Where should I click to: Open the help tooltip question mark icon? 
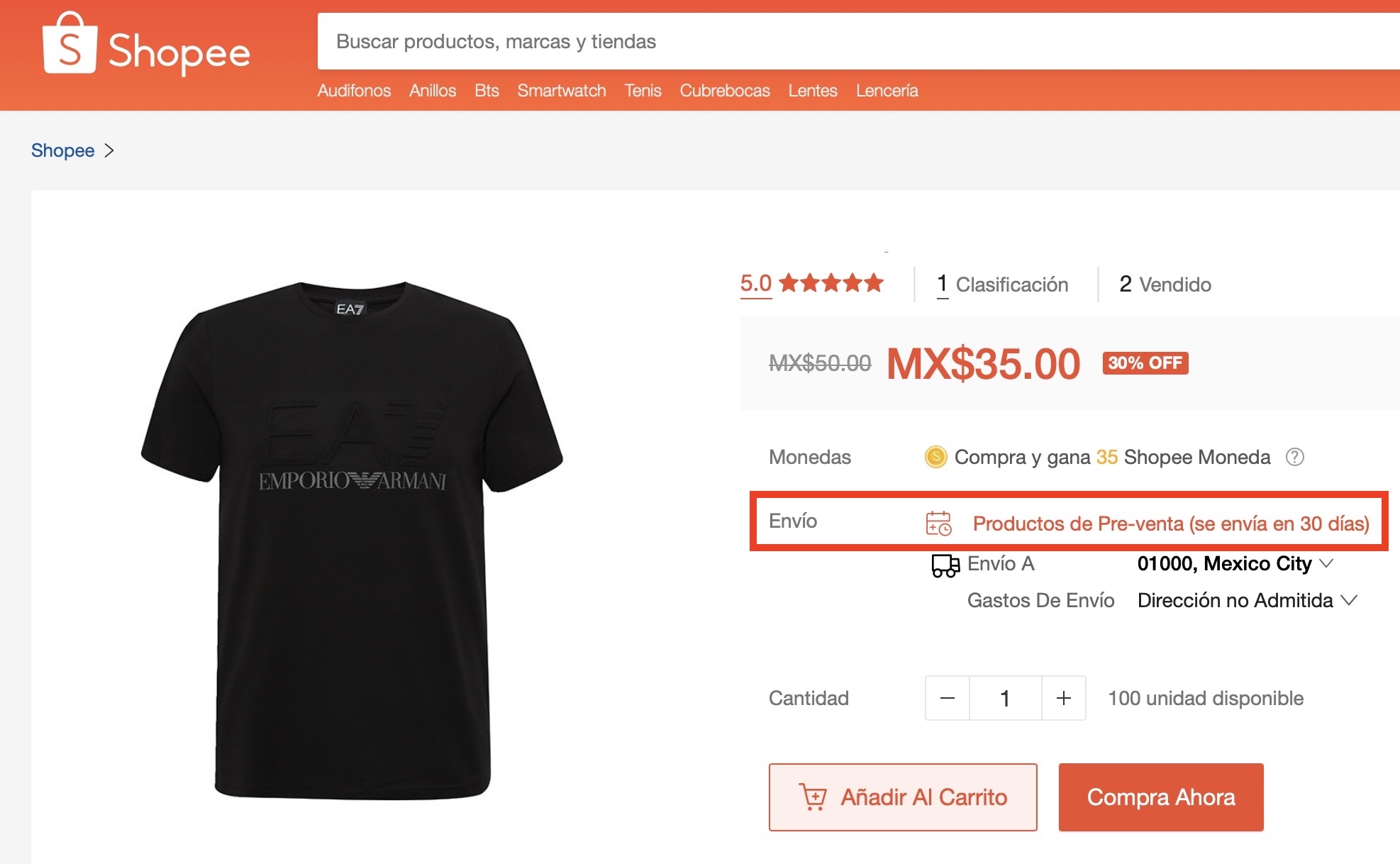click(x=1296, y=458)
